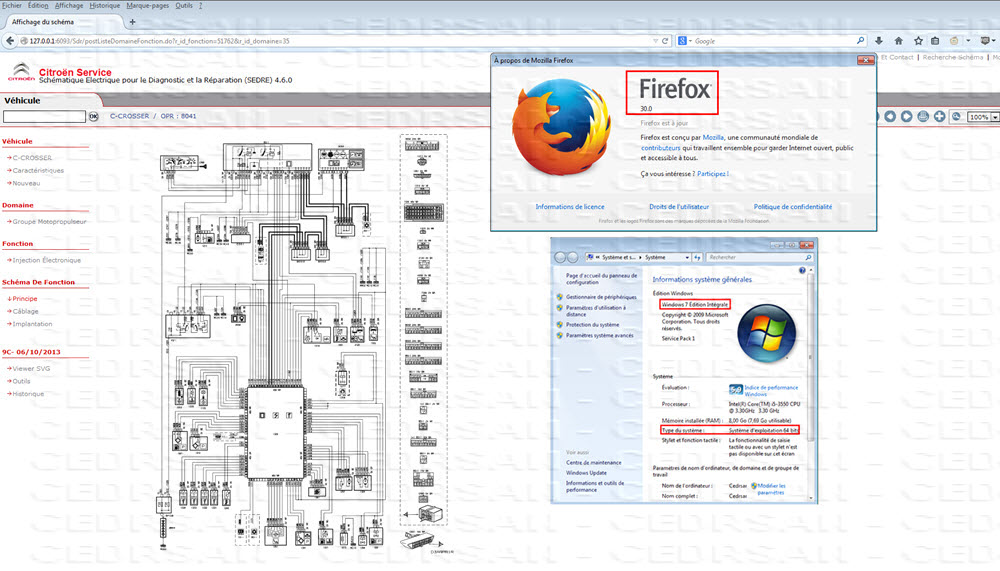Open Protection du système link

[592, 325]
